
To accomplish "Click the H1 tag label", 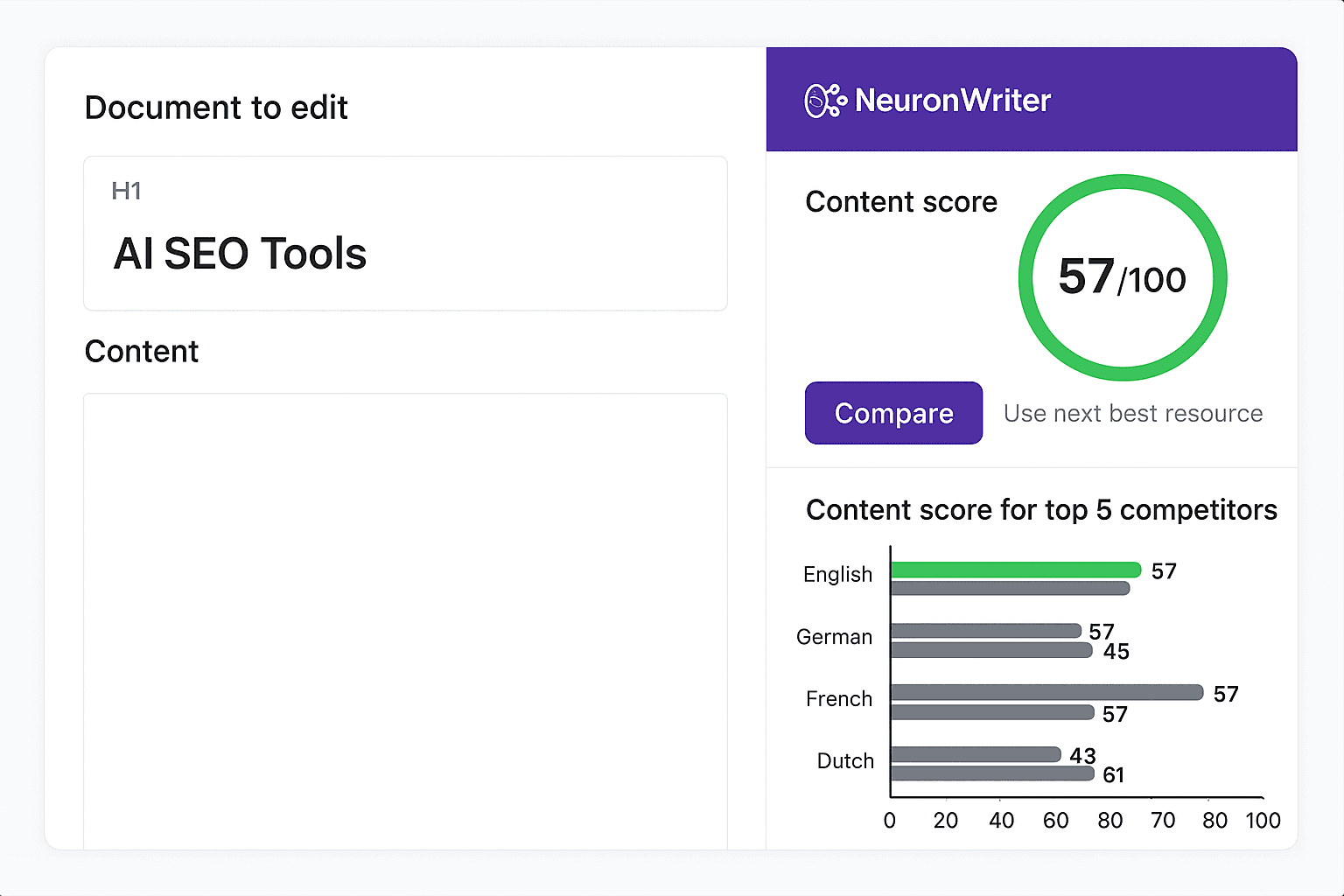I will pyautogui.click(x=127, y=191).
